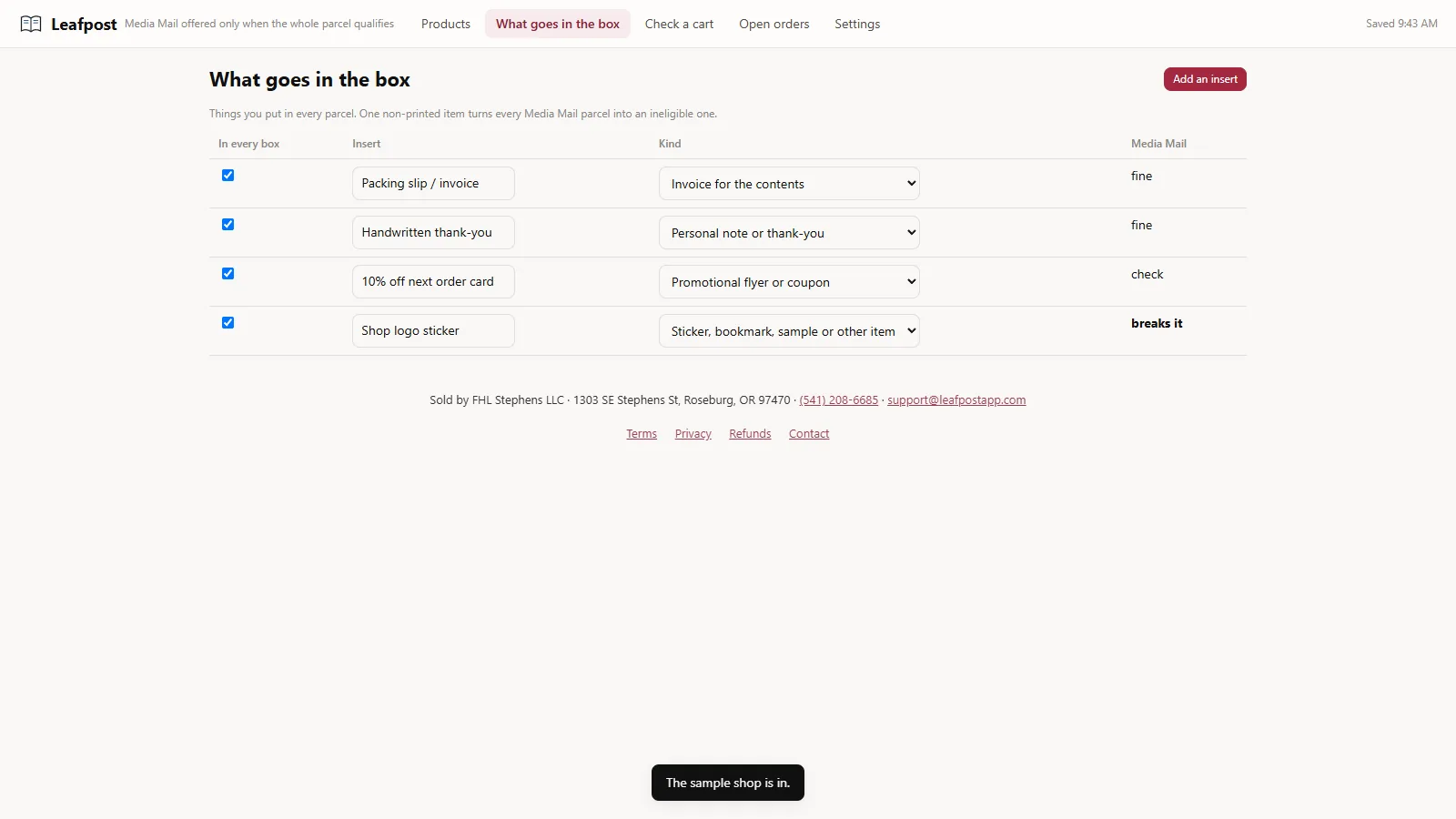Click the 'breaks it' Media Mail status
Image resolution: width=1456 pixels, height=819 pixels.
(1157, 323)
